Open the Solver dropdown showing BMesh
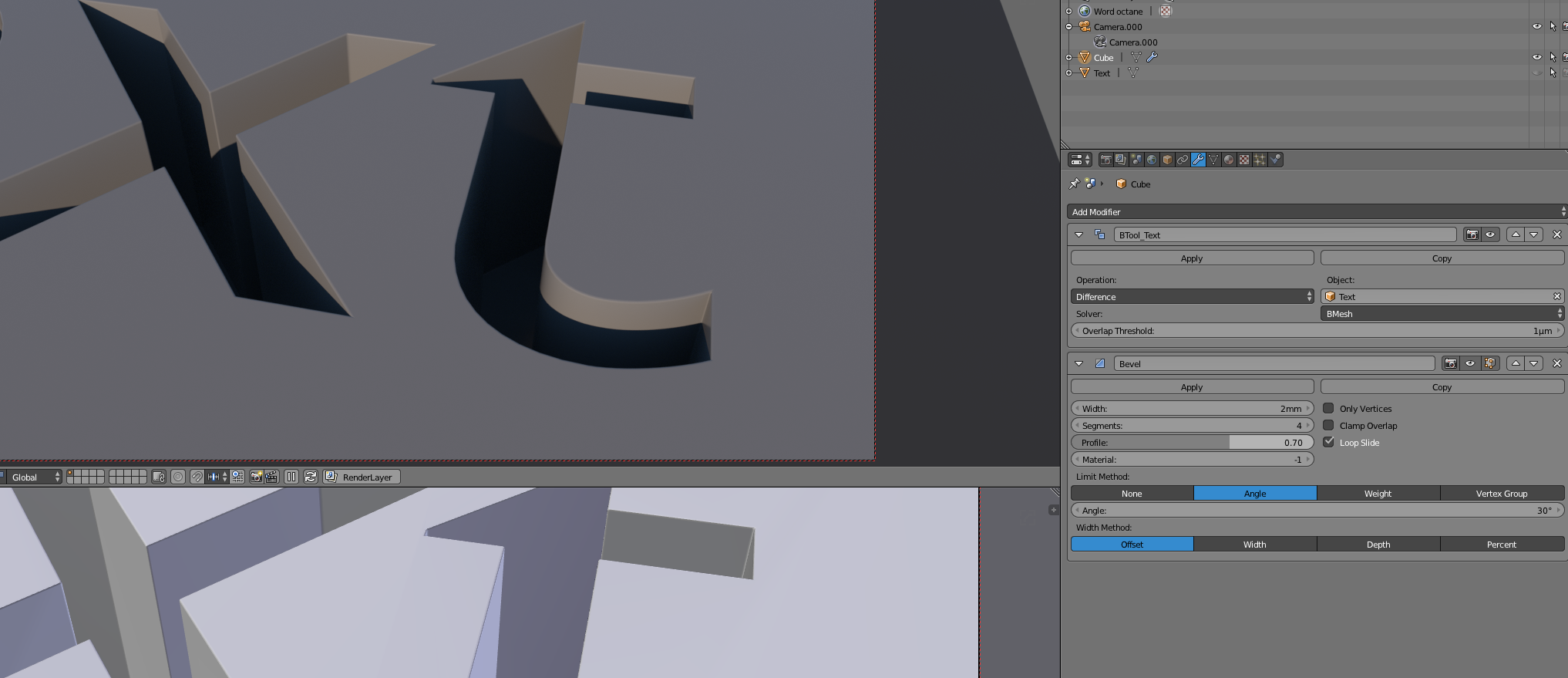Image resolution: width=1568 pixels, height=678 pixels. click(1442, 313)
